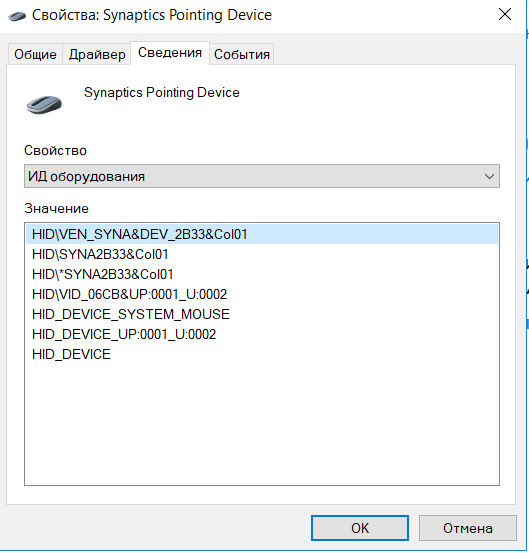Click the Отмена button
Screen dimensions: 529x553
coord(468,528)
